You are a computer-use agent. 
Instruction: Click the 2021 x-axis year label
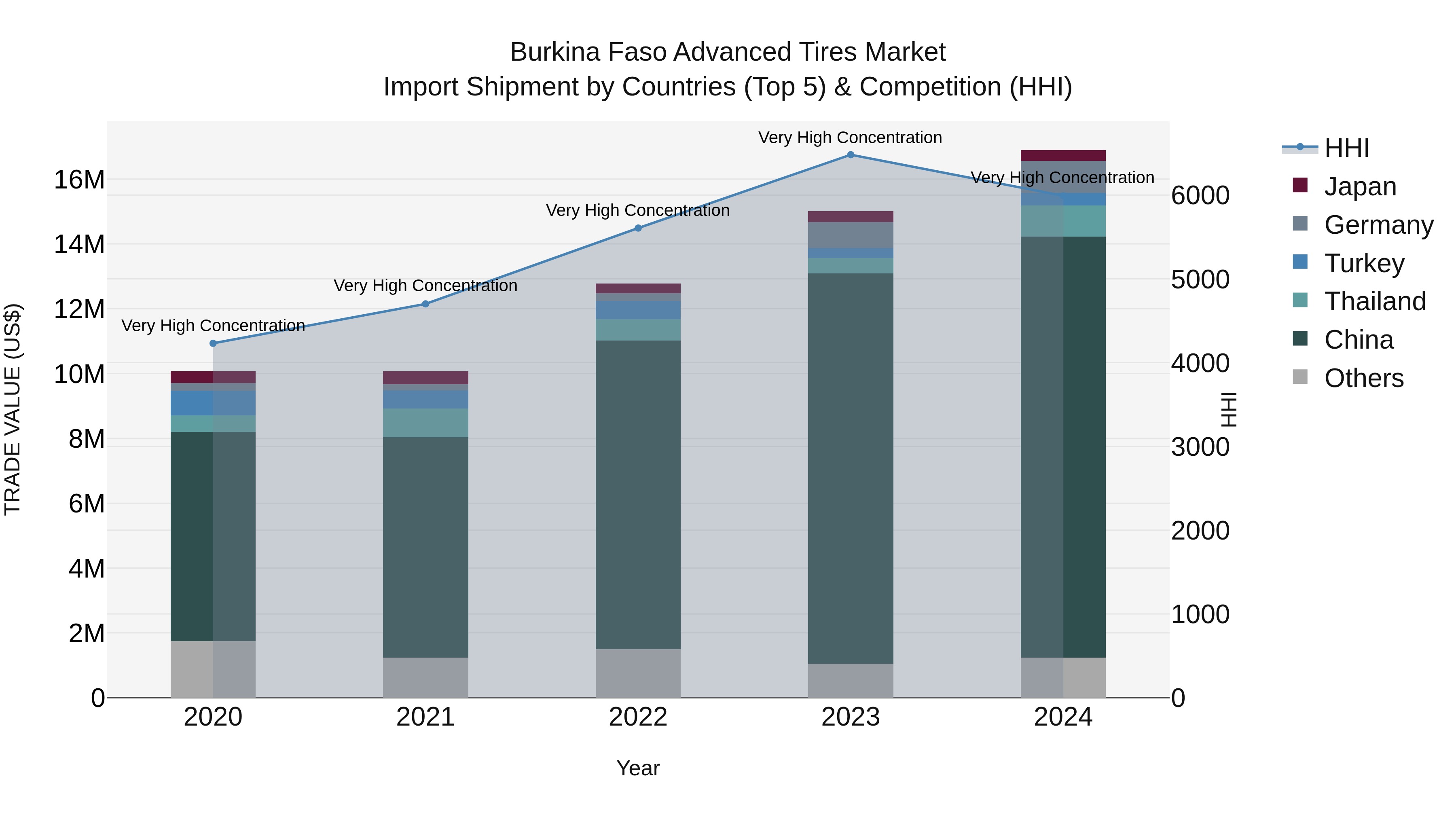tap(425, 717)
